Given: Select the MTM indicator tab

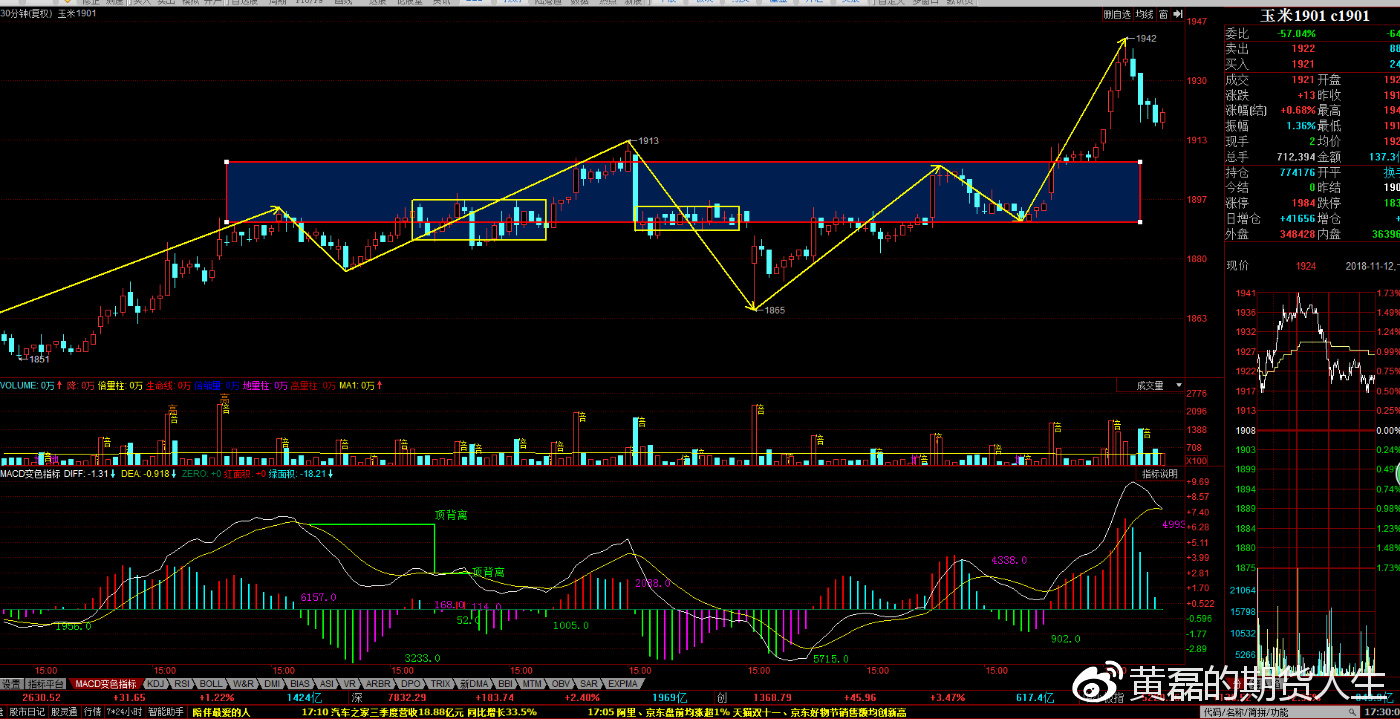Looking at the screenshot, I should click(x=533, y=684).
